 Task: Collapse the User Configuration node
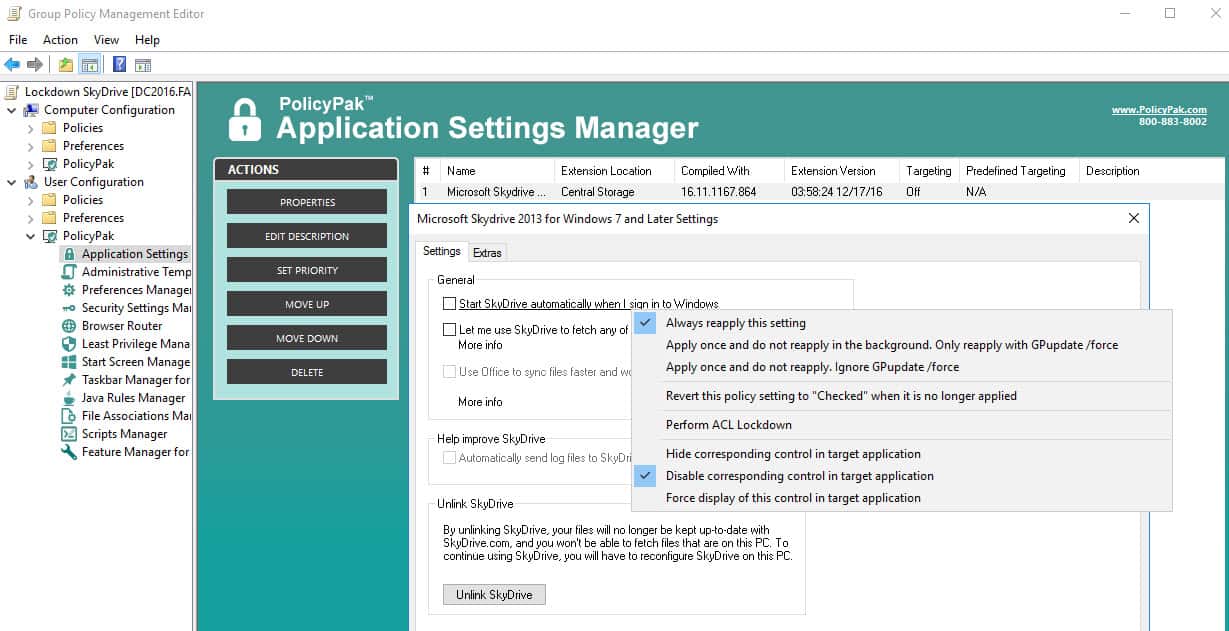(11, 182)
